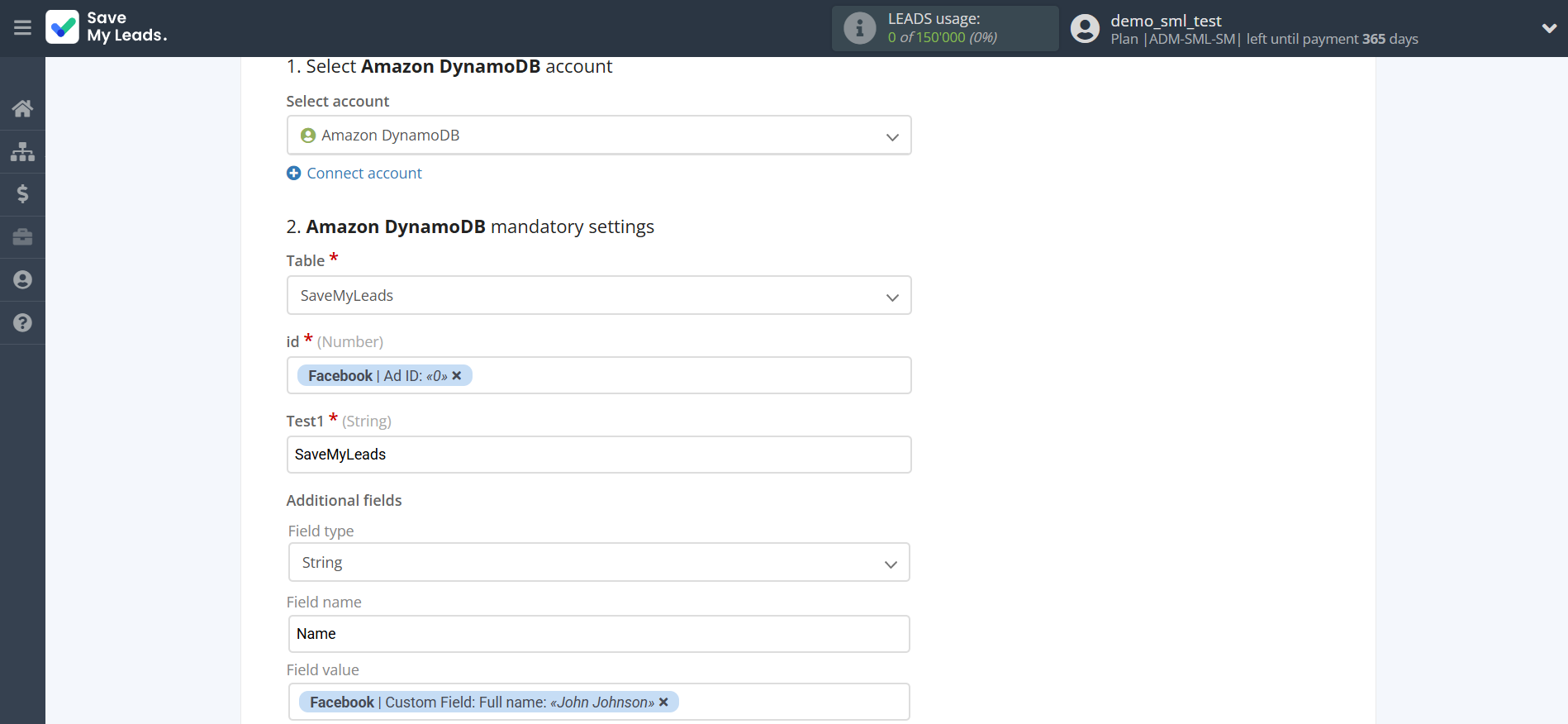Expand the account menu chevron at top right

(1548, 28)
